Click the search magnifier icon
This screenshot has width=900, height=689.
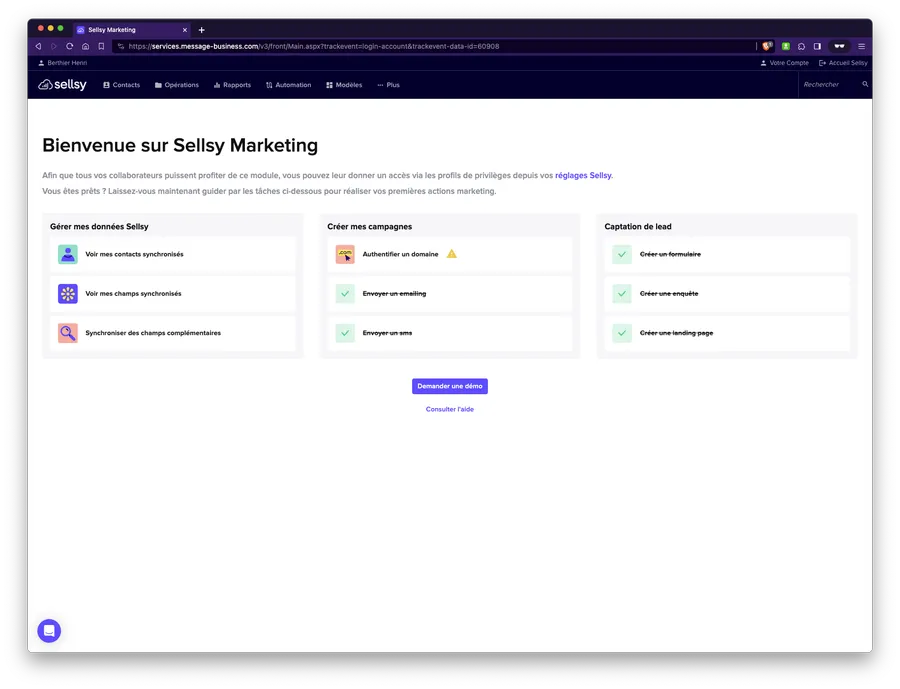(865, 84)
